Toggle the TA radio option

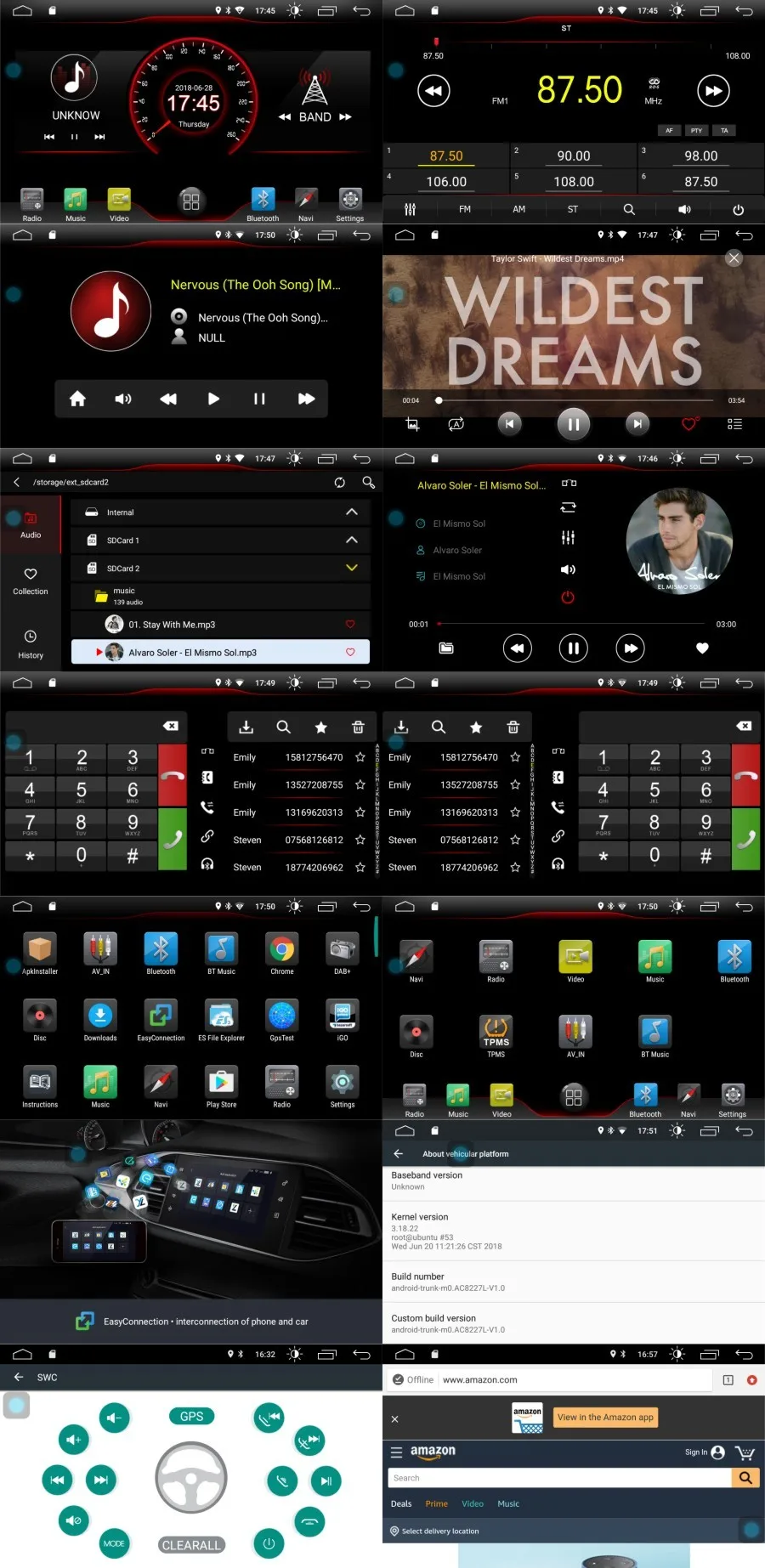(724, 131)
